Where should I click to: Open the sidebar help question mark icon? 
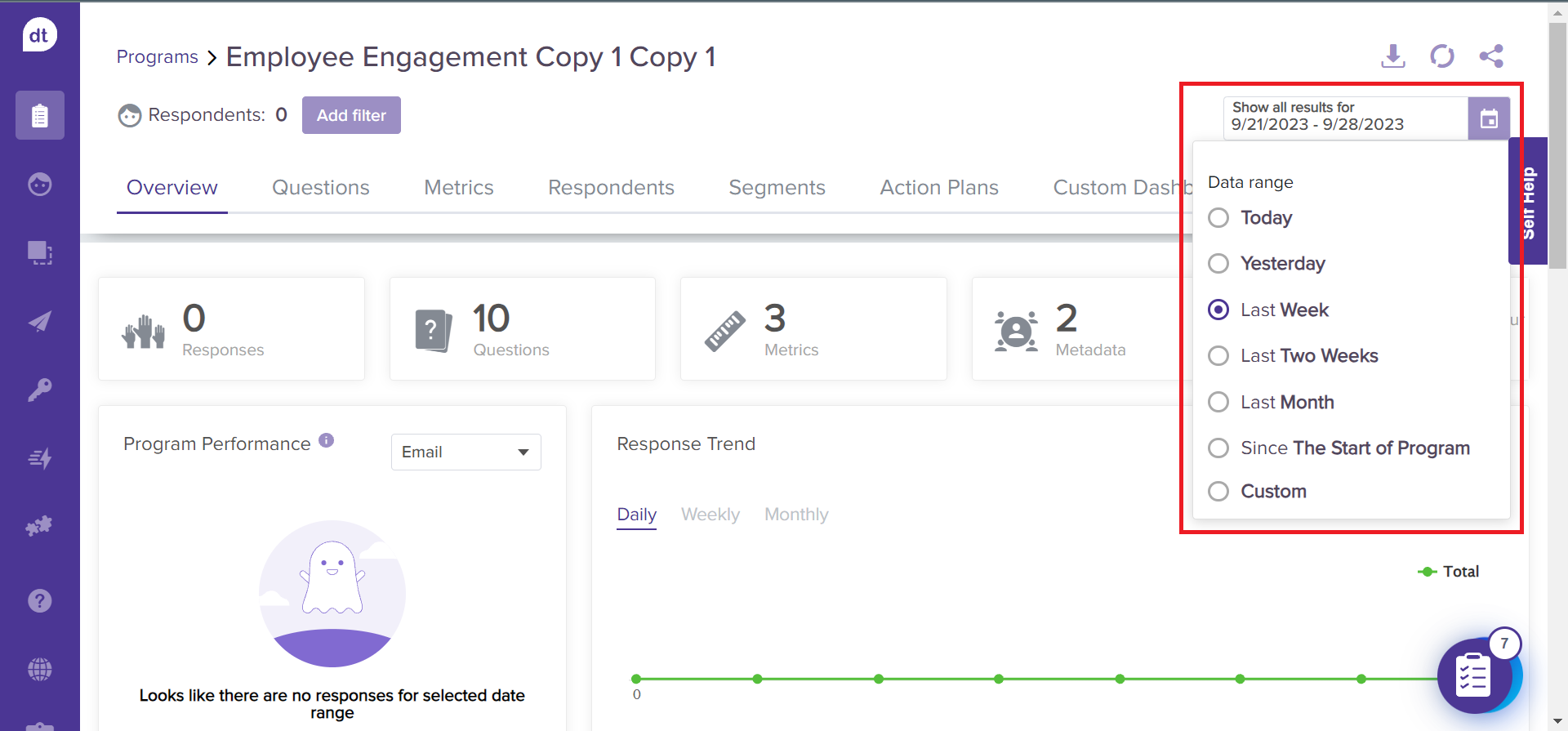tap(39, 601)
